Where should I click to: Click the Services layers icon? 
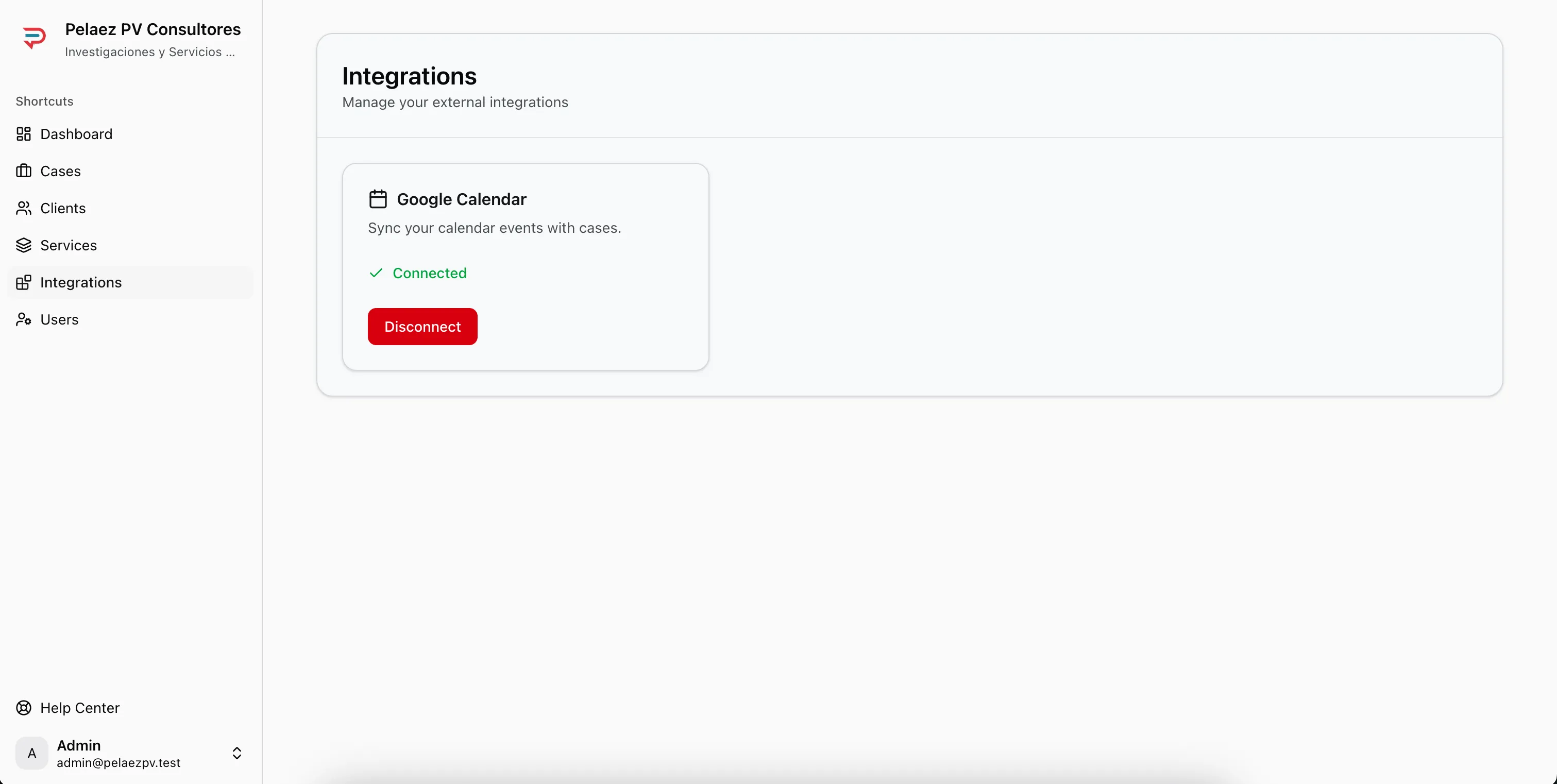point(24,245)
